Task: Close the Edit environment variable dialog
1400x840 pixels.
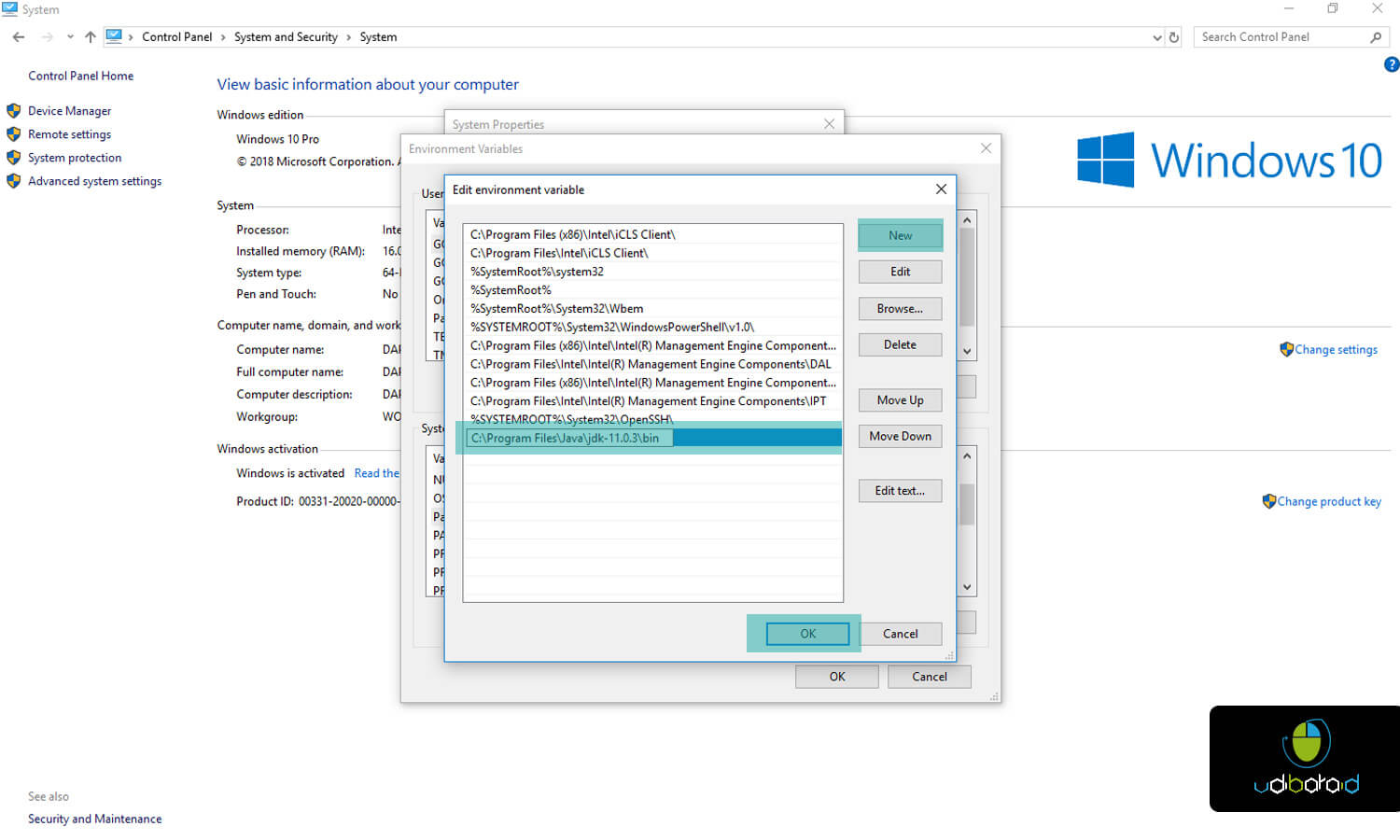Action: (x=941, y=189)
